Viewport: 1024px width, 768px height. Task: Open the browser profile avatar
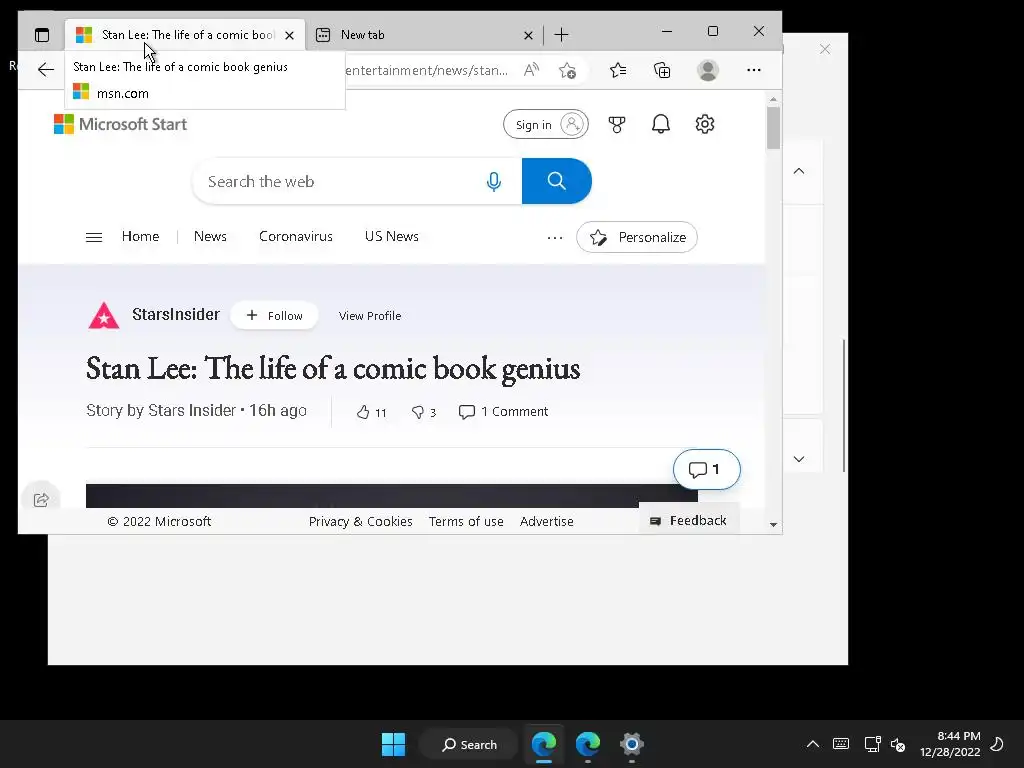pyautogui.click(x=708, y=70)
